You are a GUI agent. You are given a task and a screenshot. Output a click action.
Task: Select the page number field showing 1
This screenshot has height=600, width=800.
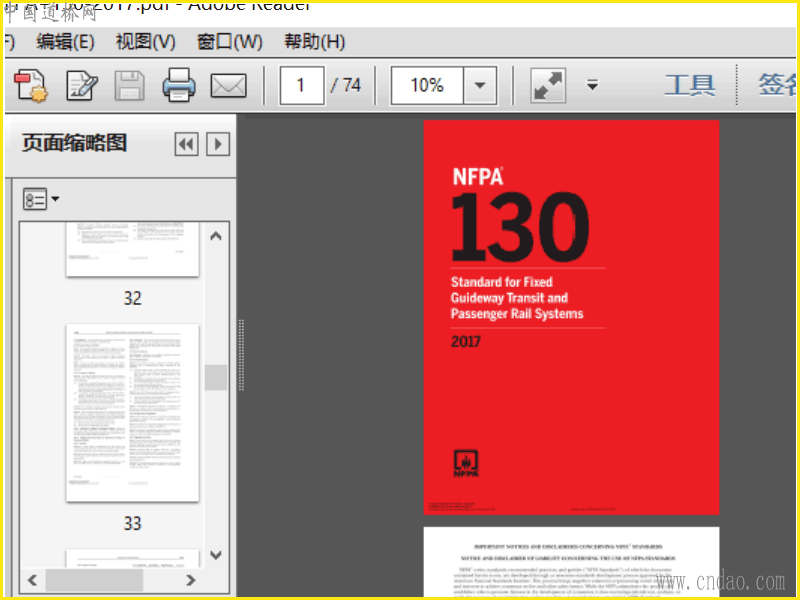point(302,85)
